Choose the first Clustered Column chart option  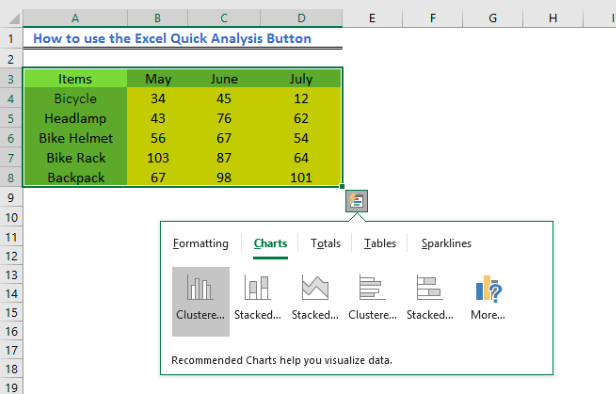click(x=201, y=301)
